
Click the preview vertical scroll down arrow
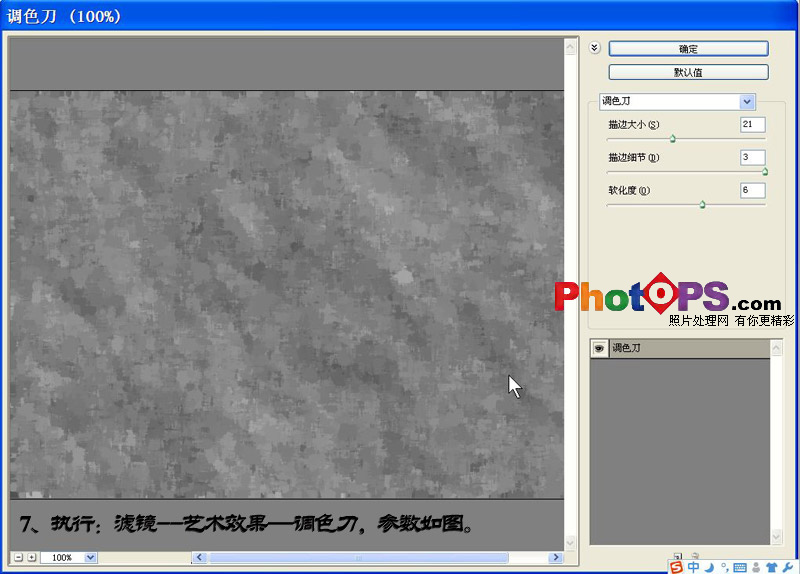(570, 542)
